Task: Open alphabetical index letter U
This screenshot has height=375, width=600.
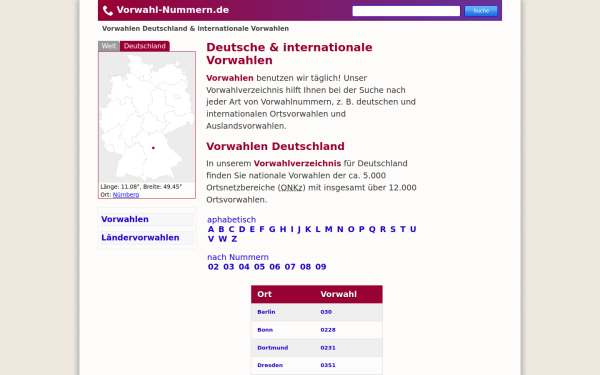Action: point(413,229)
